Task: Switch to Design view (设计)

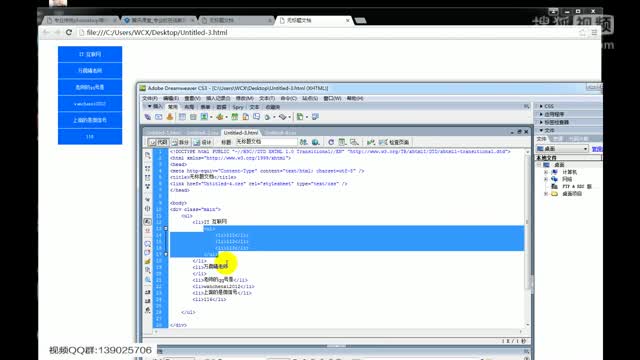Action: point(202,142)
